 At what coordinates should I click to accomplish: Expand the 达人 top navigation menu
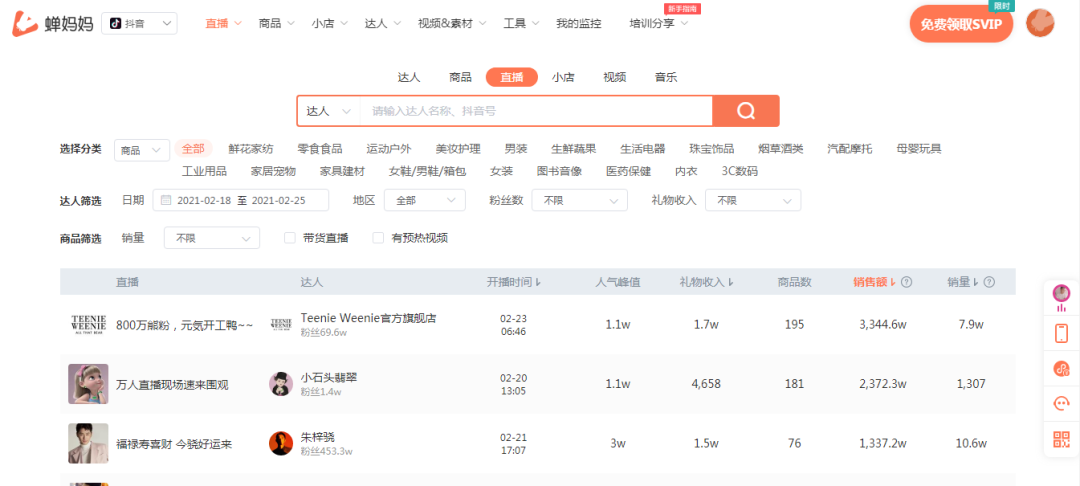pyautogui.click(x=383, y=23)
